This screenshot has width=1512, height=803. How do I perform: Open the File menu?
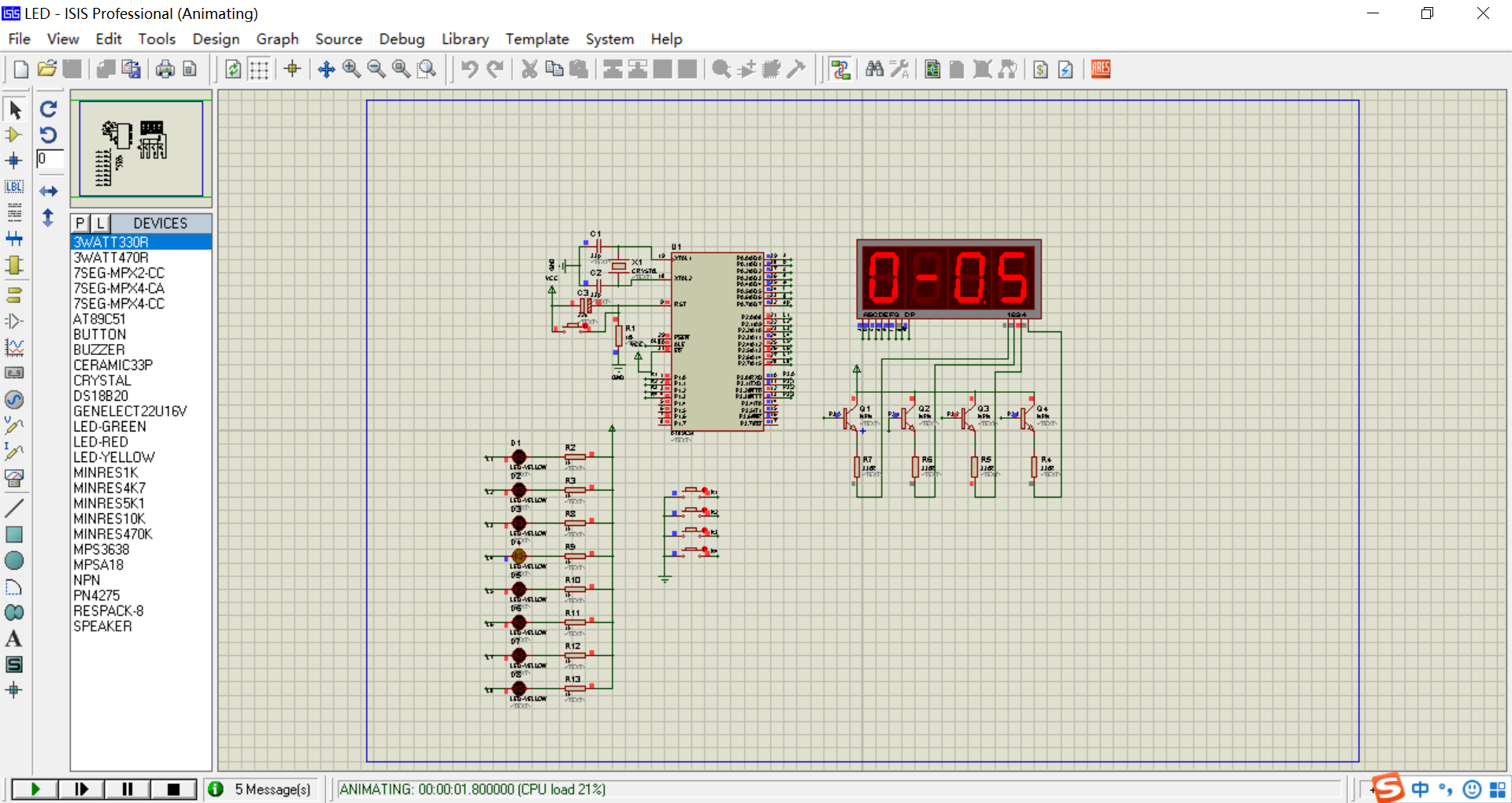click(20, 39)
